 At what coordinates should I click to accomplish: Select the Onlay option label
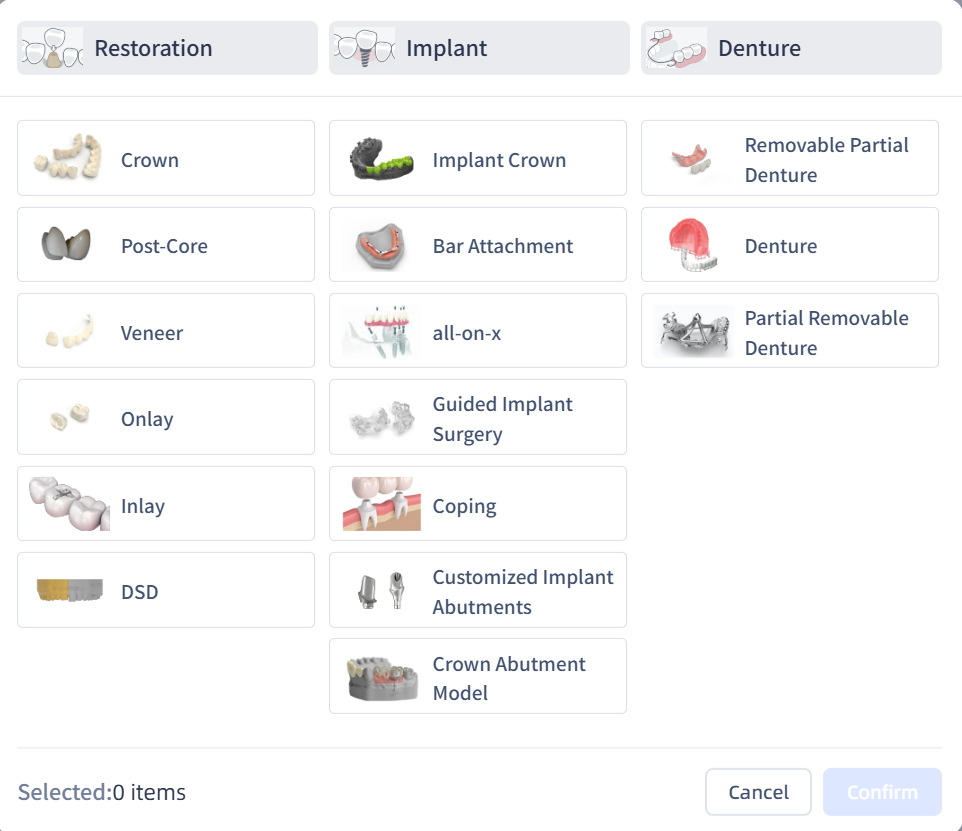click(x=147, y=419)
